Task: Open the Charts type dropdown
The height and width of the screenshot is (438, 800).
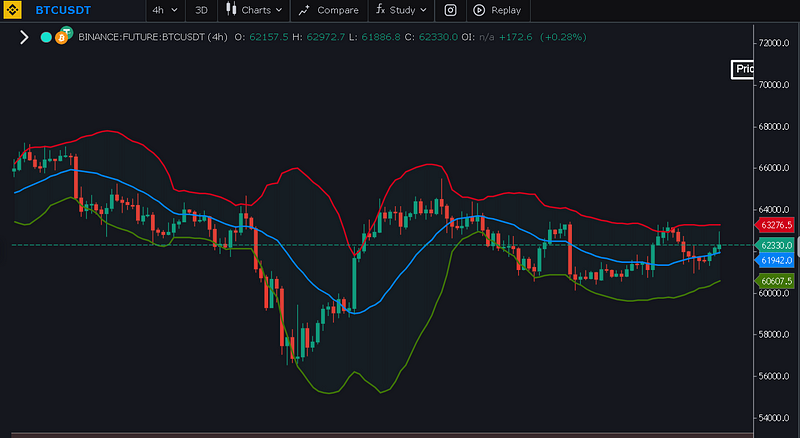Action: tap(254, 10)
